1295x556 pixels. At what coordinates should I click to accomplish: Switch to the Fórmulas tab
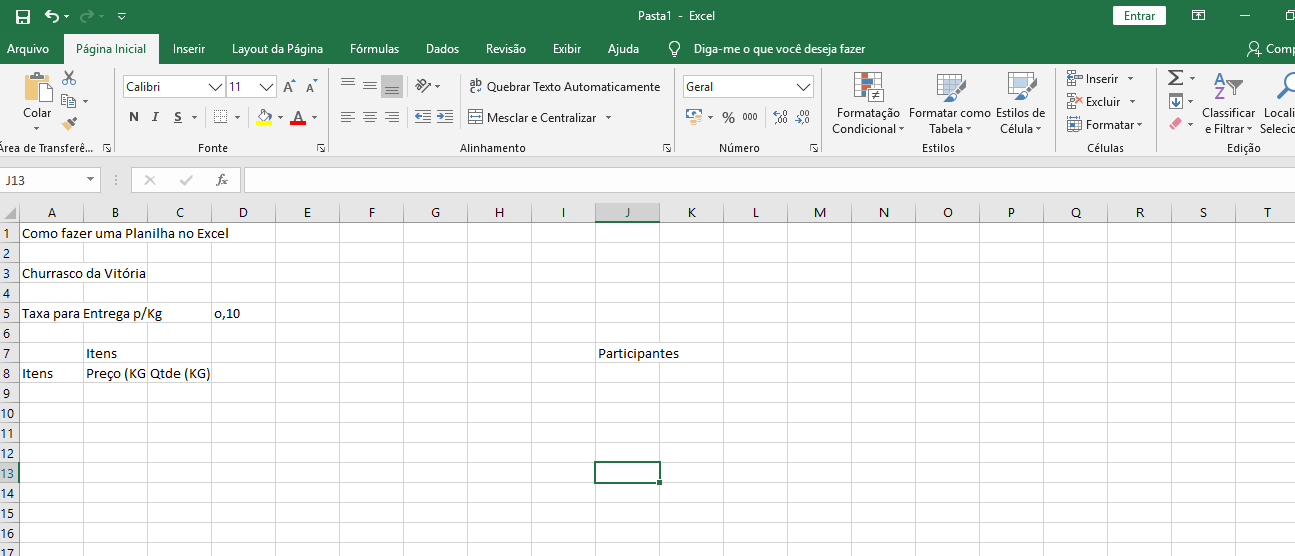click(x=374, y=49)
